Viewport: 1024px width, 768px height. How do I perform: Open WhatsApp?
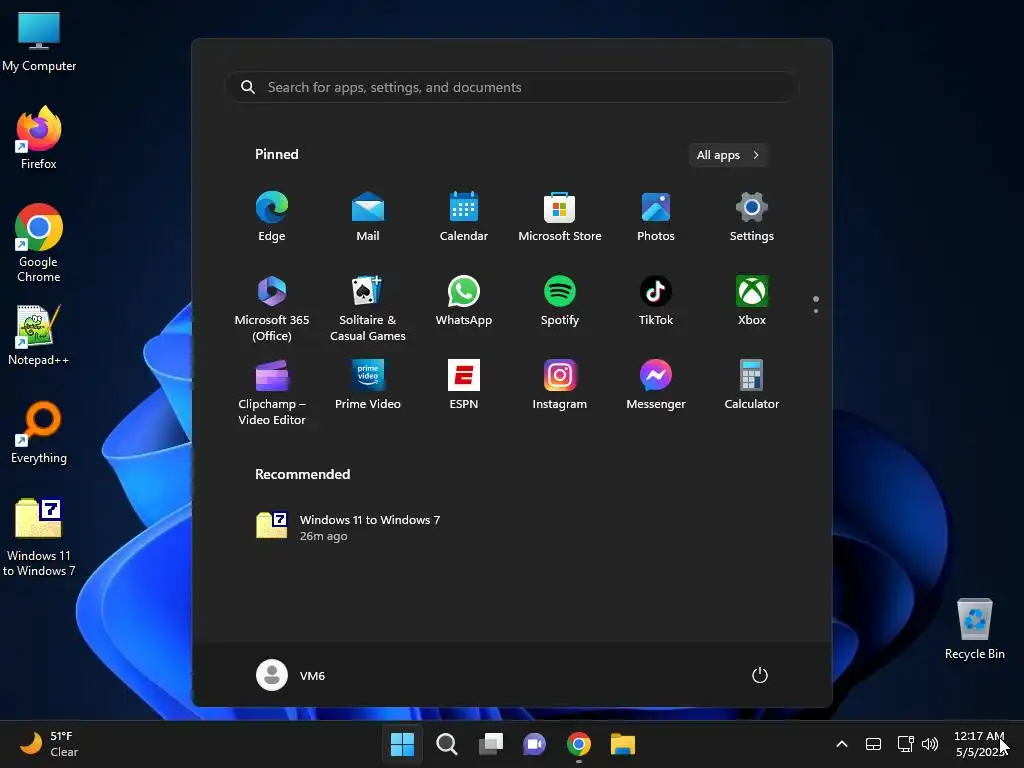[464, 301]
